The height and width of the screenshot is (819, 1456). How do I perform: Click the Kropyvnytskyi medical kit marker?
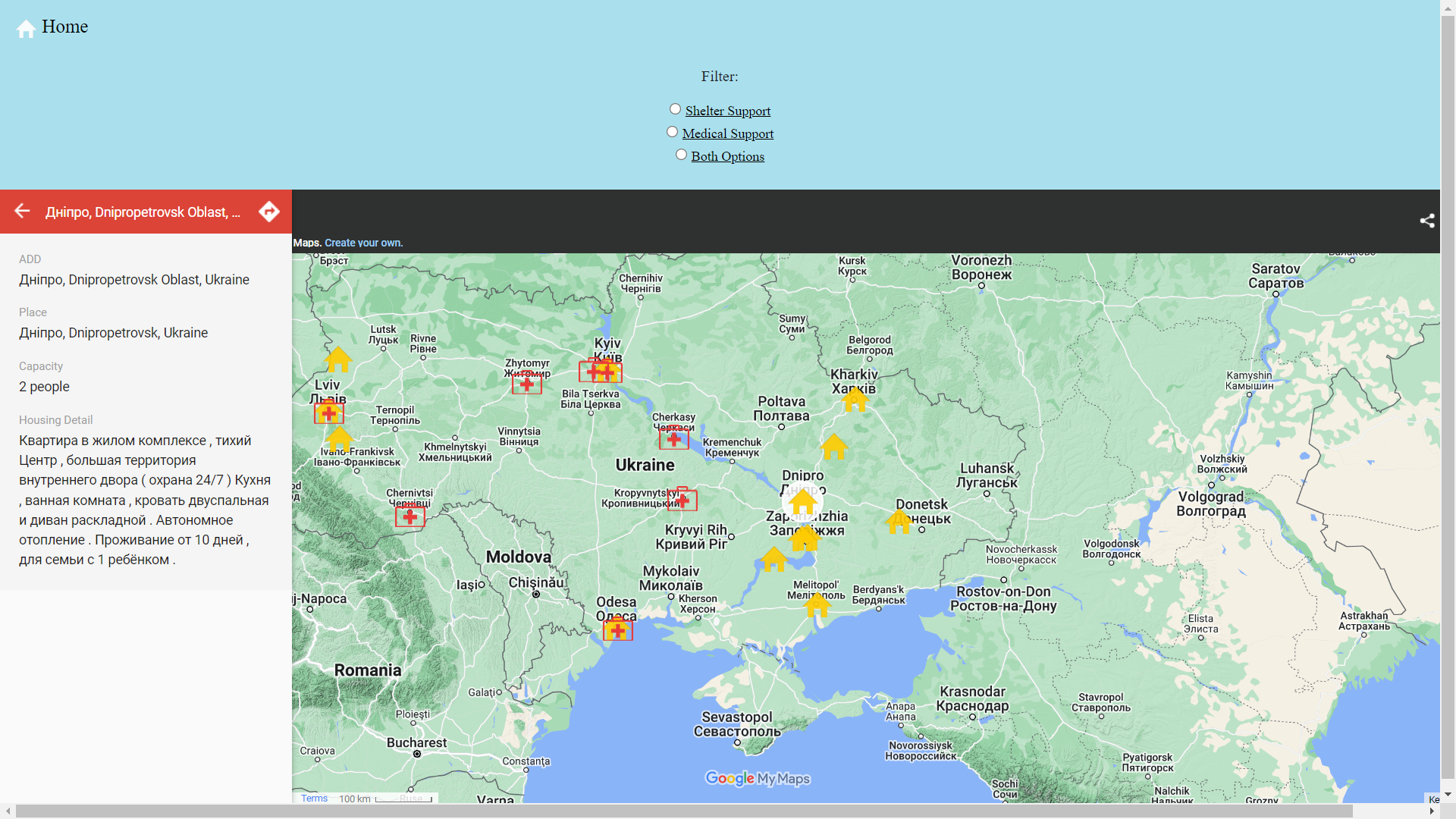click(x=682, y=499)
